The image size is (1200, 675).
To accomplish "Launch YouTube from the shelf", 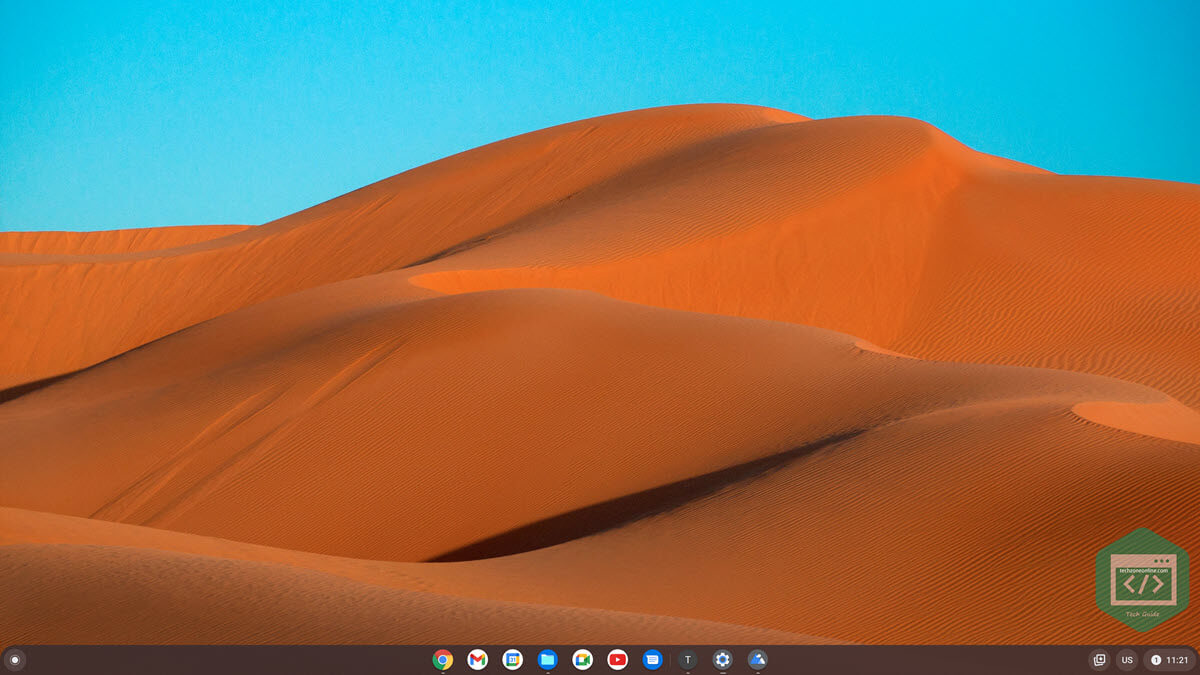I will click(617, 659).
